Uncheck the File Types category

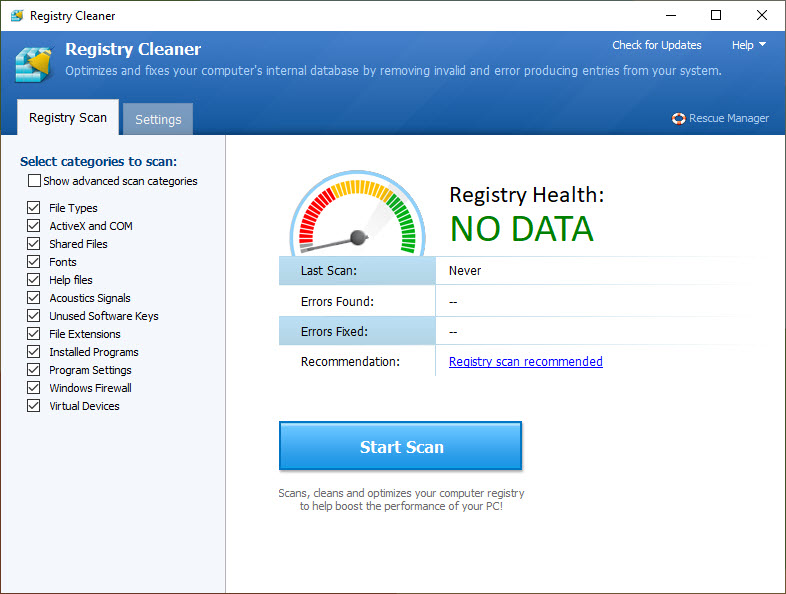coord(34,208)
